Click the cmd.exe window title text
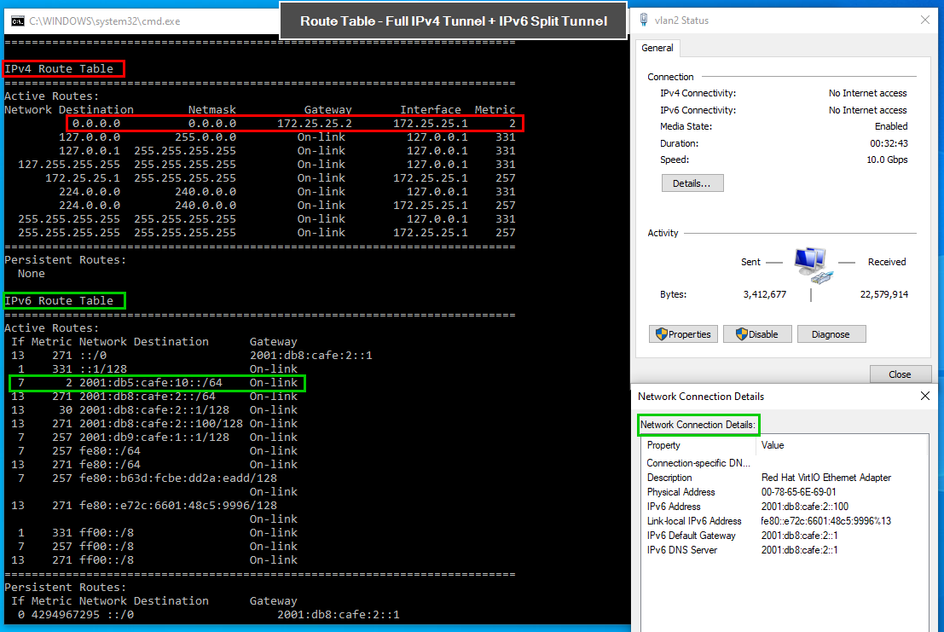This screenshot has height=632, width=944. (105, 21)
